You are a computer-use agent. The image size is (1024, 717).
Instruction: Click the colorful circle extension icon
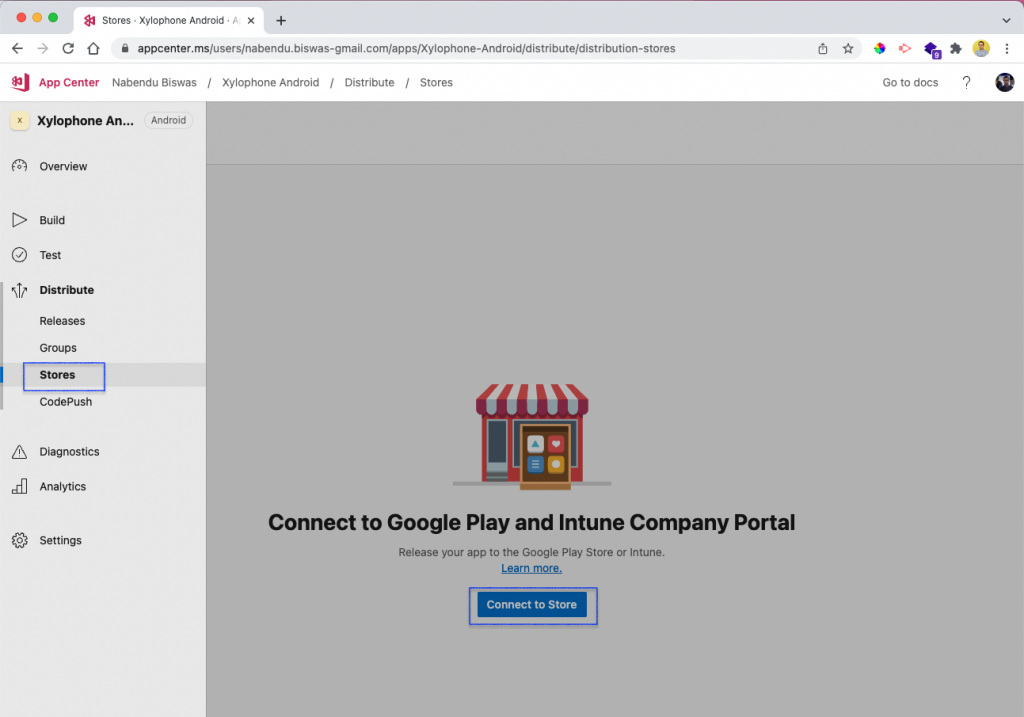click(880, 48)
